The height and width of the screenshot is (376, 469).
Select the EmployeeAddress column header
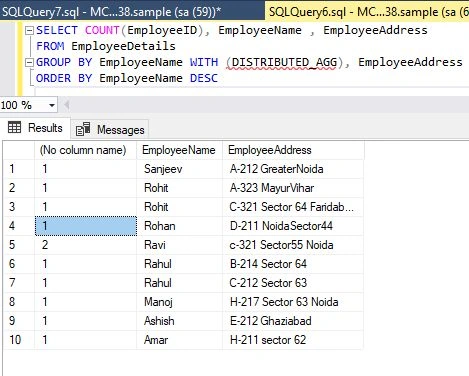tap(293, 150)
